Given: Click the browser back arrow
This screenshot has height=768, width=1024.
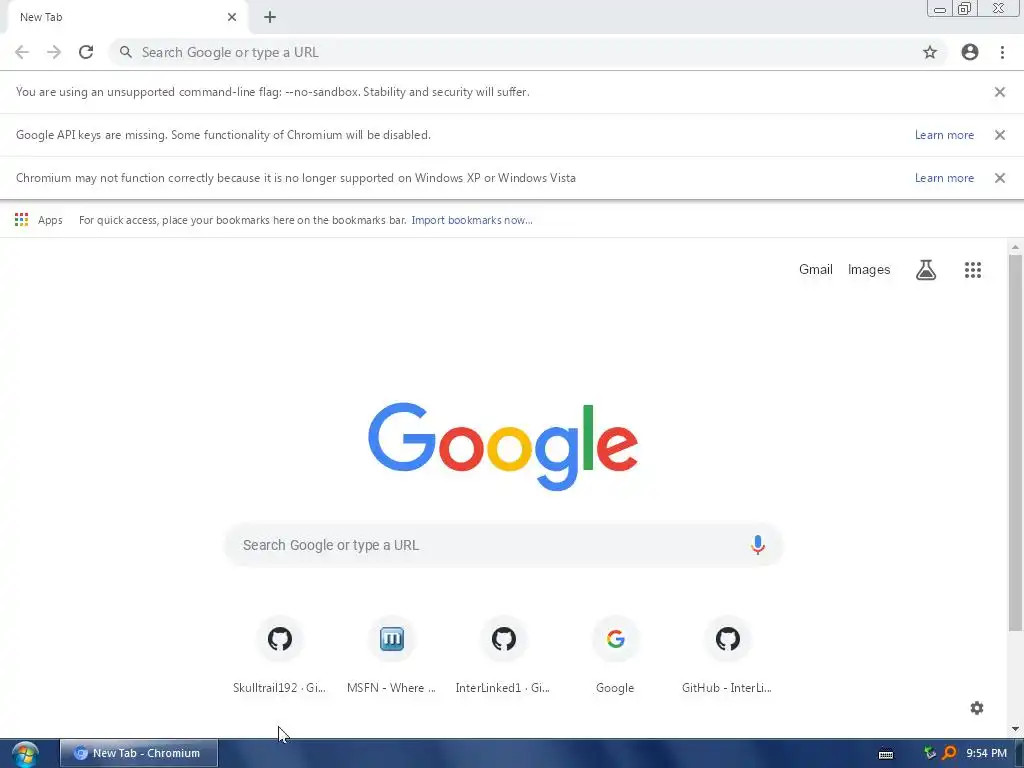Looking at the screenshot, I should click(x=22, y=52).
